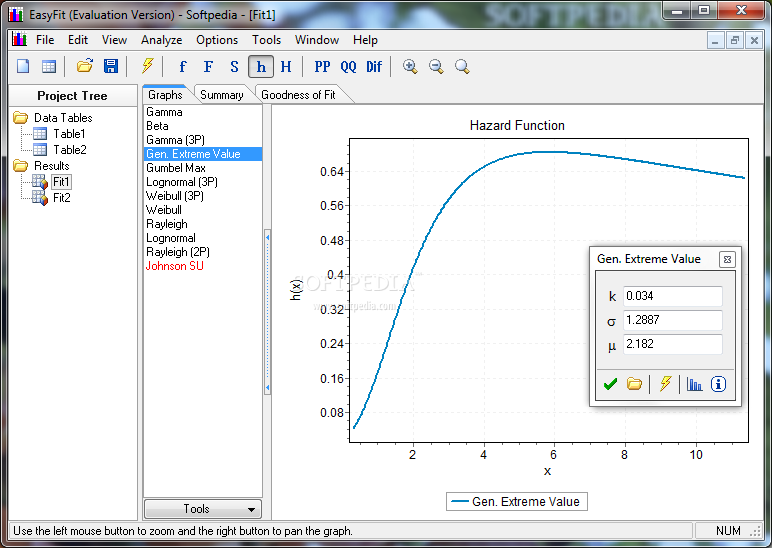Select Gen. Extreme Value in list

click(x=202, y=154)
